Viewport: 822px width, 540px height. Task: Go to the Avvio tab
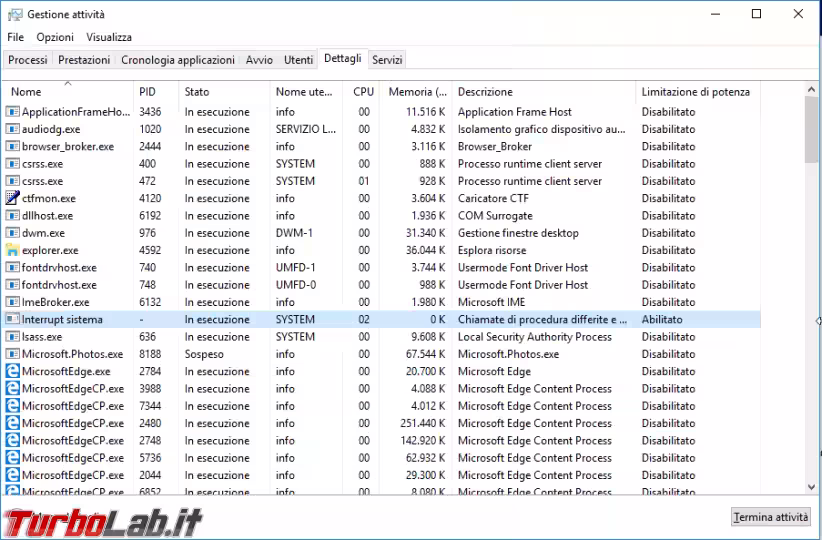259,60
